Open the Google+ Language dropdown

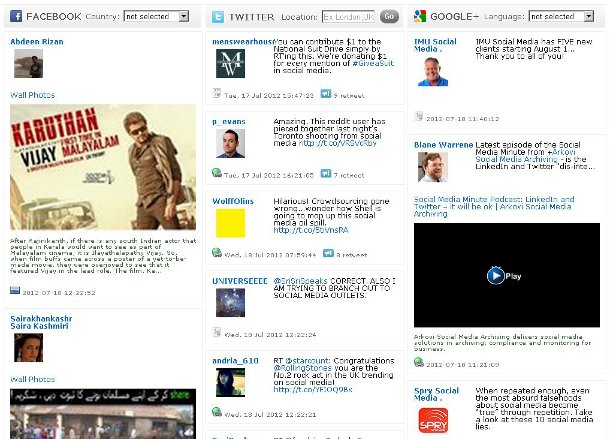click(x=561, y=16)
